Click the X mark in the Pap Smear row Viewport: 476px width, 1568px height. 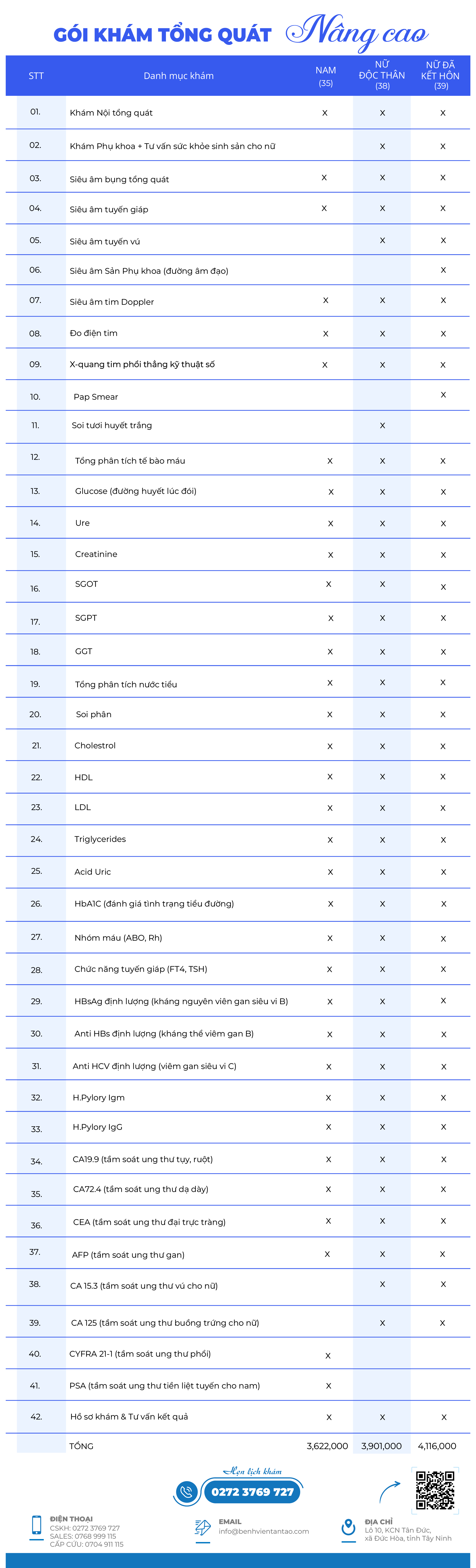click(443, 394)
